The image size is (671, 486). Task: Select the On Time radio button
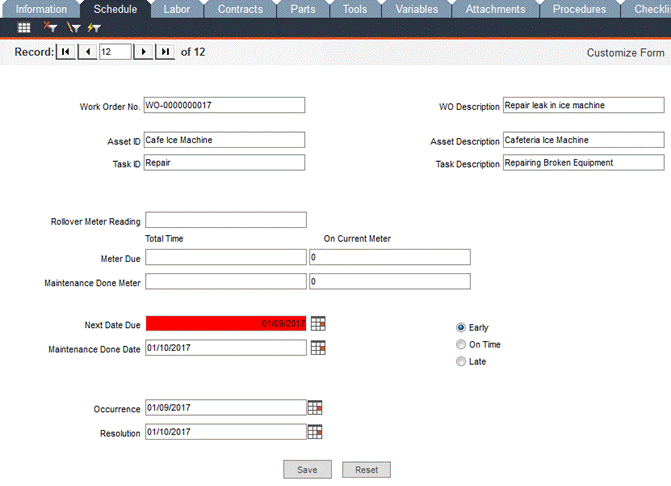click(x=461, y=344)
